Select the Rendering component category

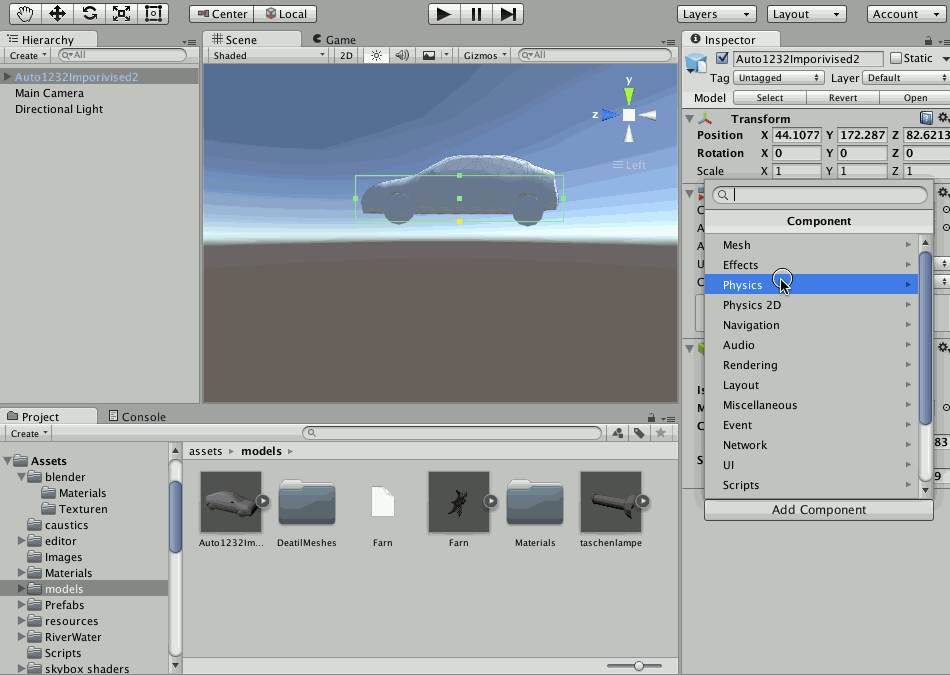coord(811,365)
